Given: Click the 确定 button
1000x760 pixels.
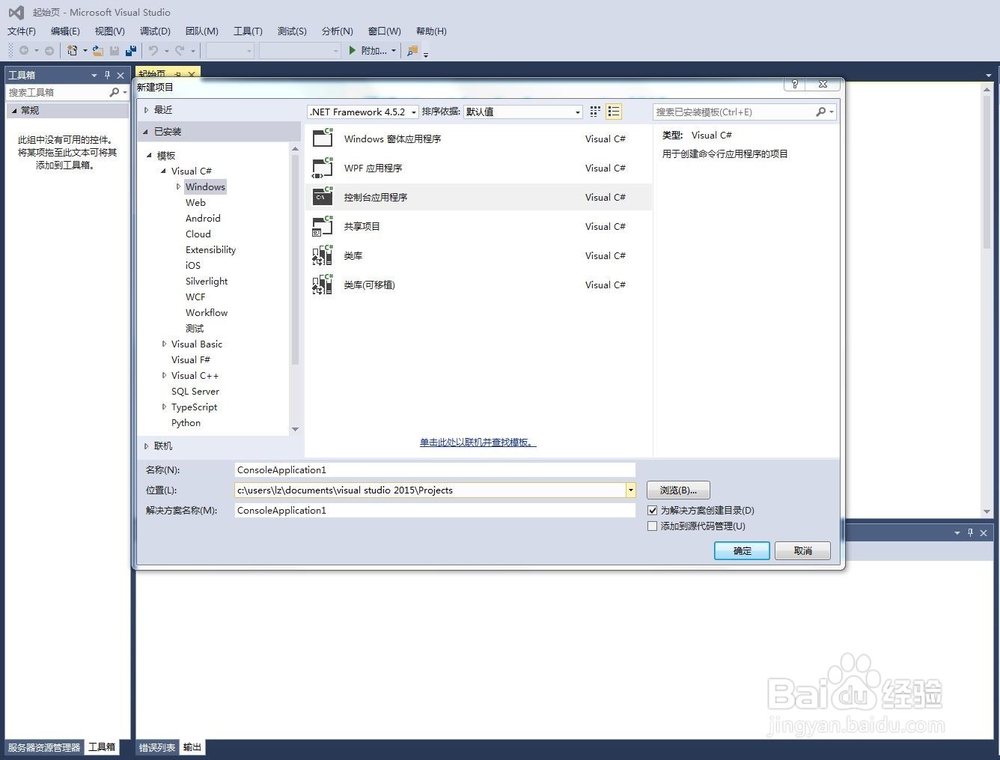Looking at the screenshot, I should pos(742,551).
